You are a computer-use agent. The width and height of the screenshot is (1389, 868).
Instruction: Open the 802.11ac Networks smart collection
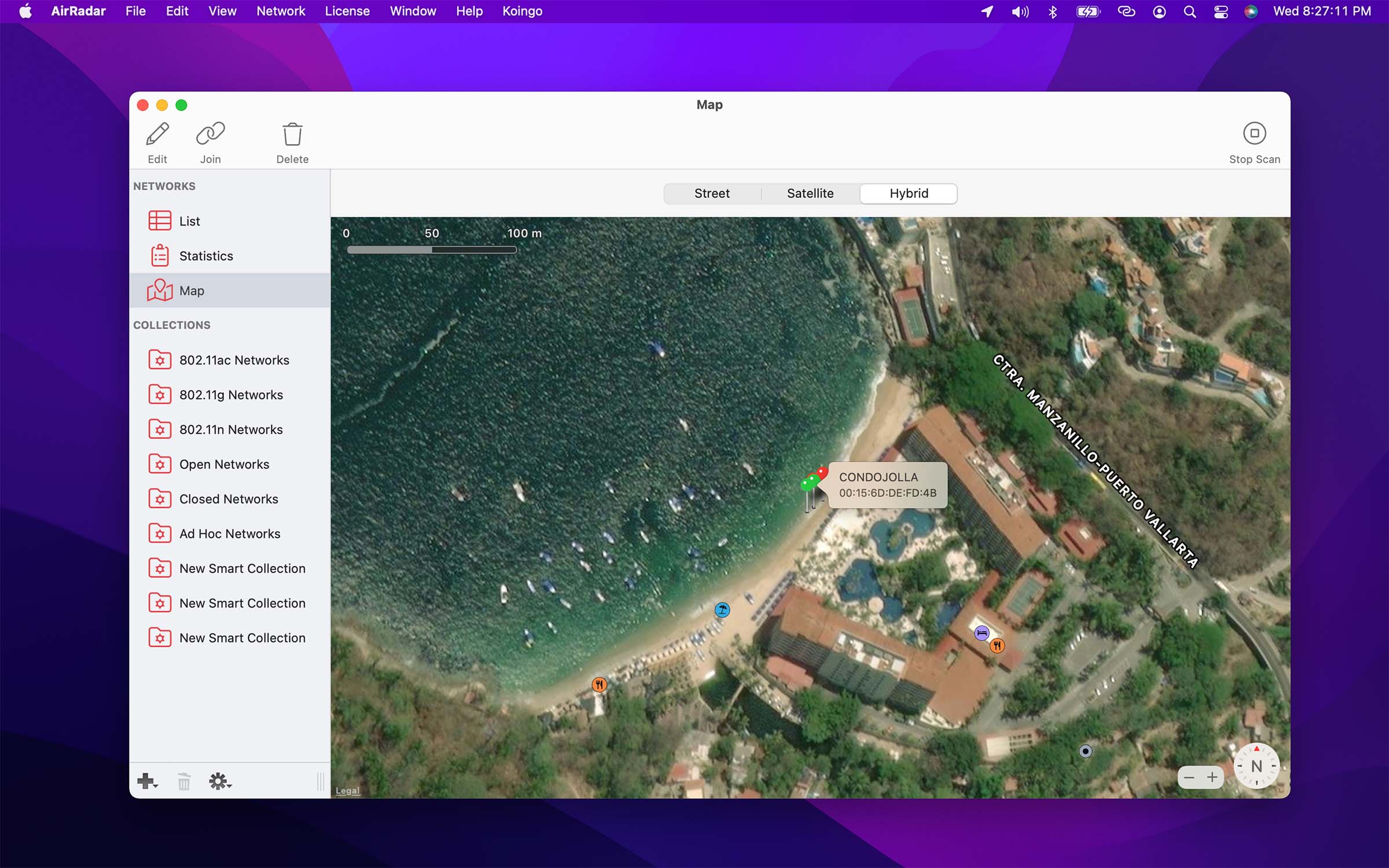coord(234,359)
